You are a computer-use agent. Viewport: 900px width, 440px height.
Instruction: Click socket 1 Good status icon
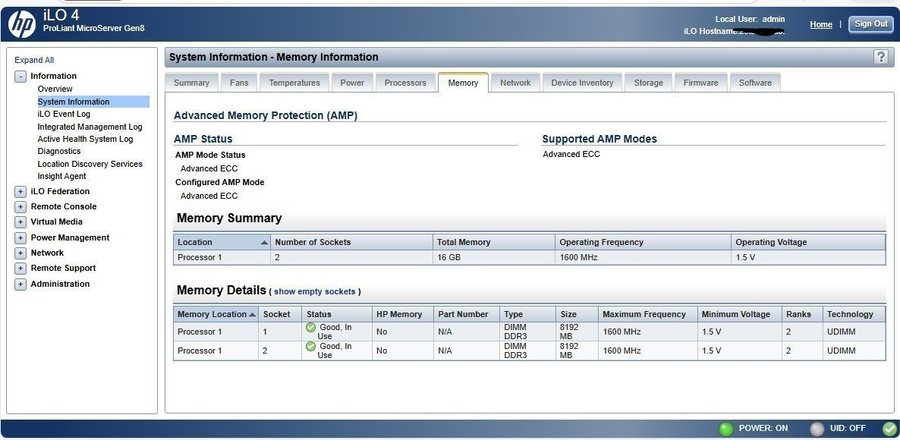[x=311, y=327]
